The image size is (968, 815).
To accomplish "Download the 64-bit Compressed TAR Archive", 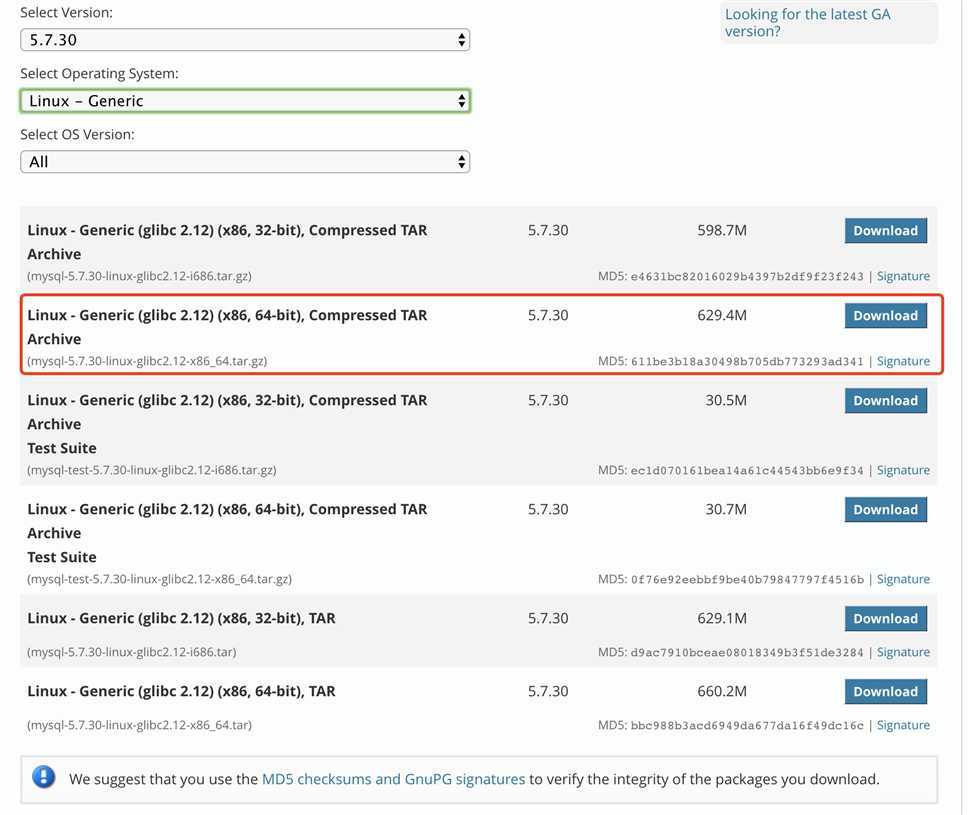I will (x=885, y=316).
